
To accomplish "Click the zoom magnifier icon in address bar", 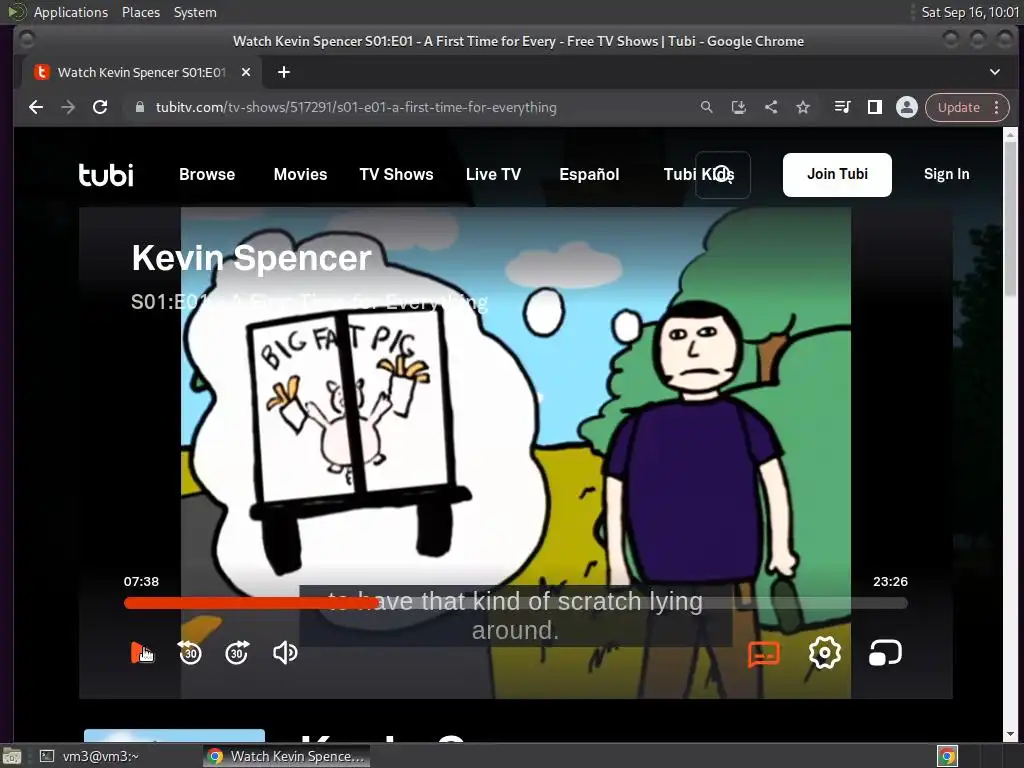I will point(707,107).
